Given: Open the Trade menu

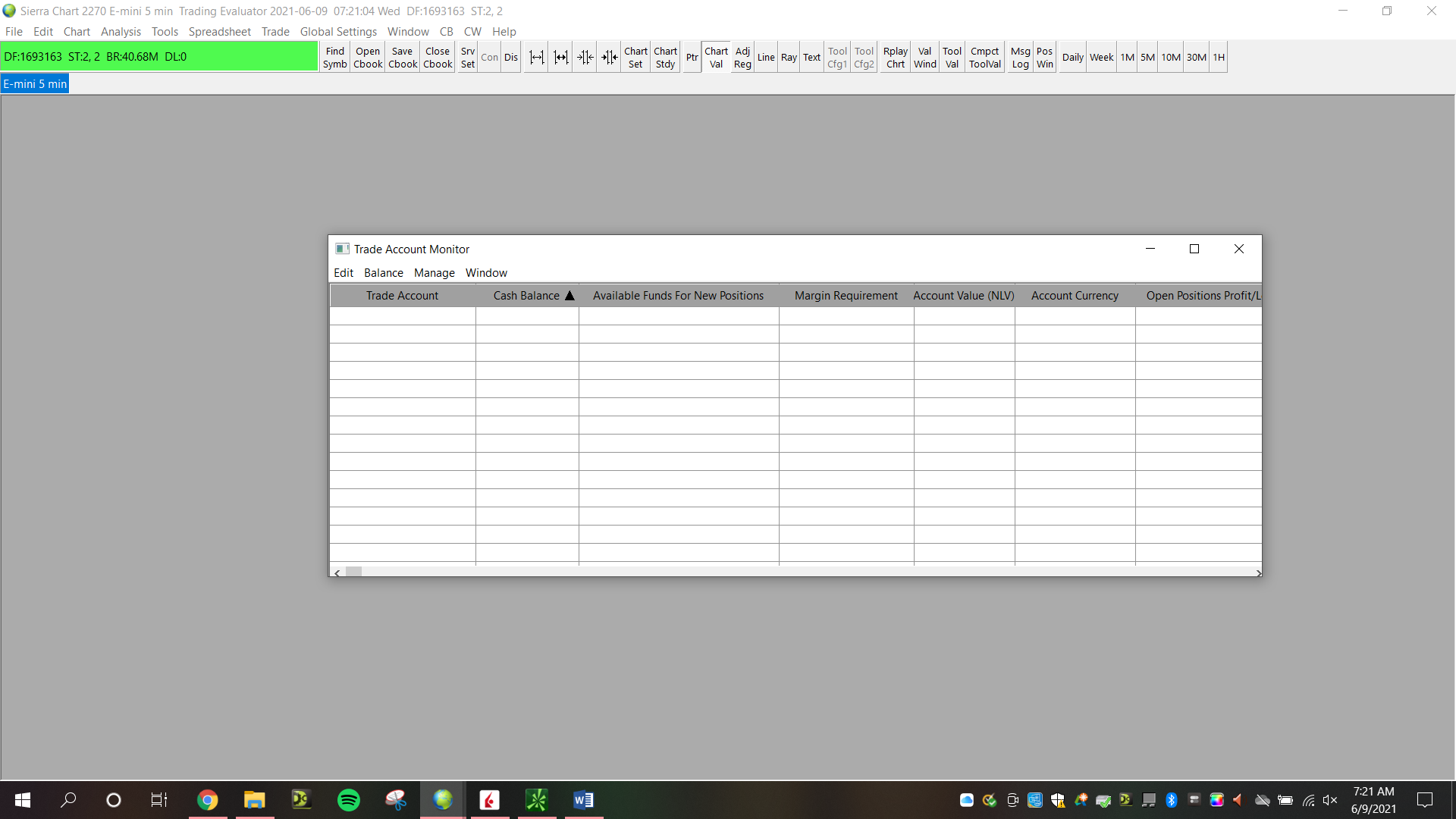Looking at the screenshot, I should pos(275,32).
